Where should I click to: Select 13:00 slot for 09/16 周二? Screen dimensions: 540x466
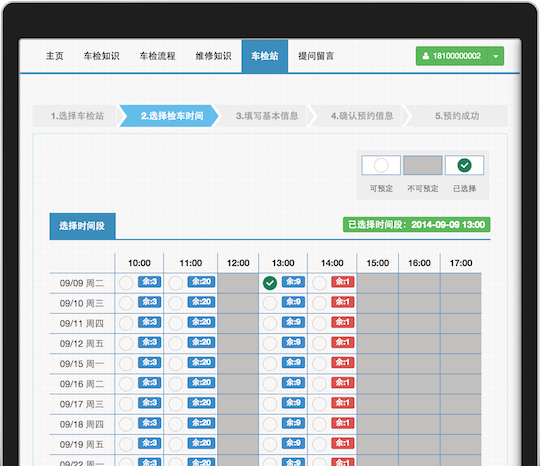270,384
